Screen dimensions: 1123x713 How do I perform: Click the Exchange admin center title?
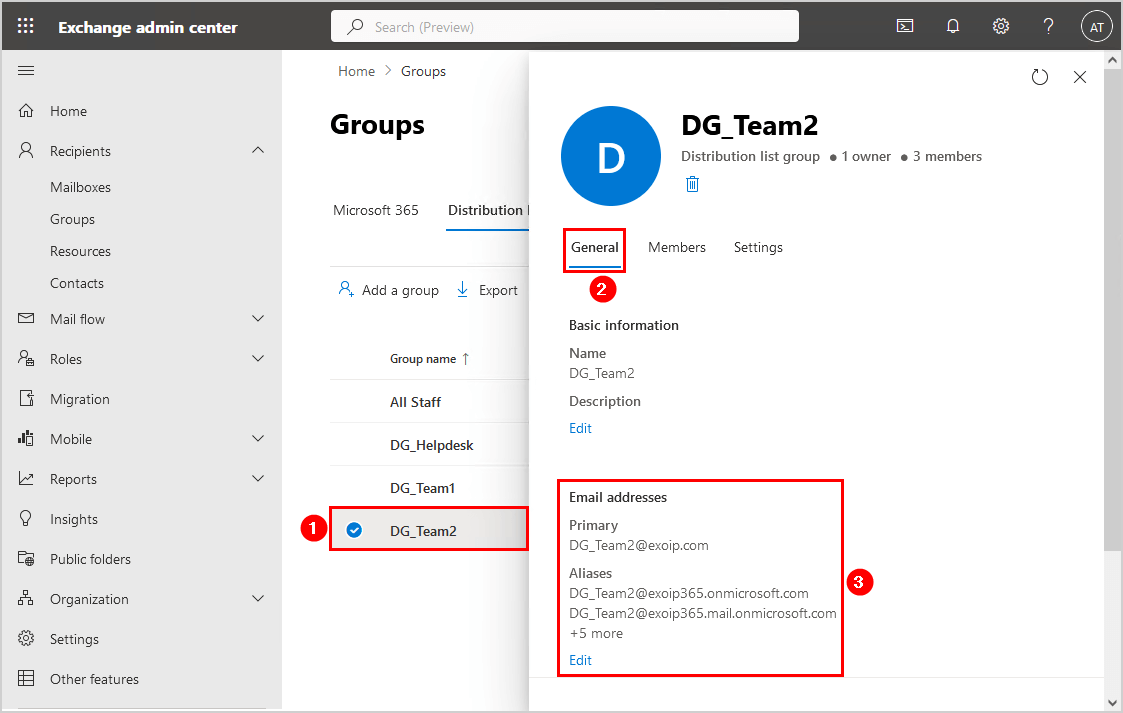coord(148,27)
